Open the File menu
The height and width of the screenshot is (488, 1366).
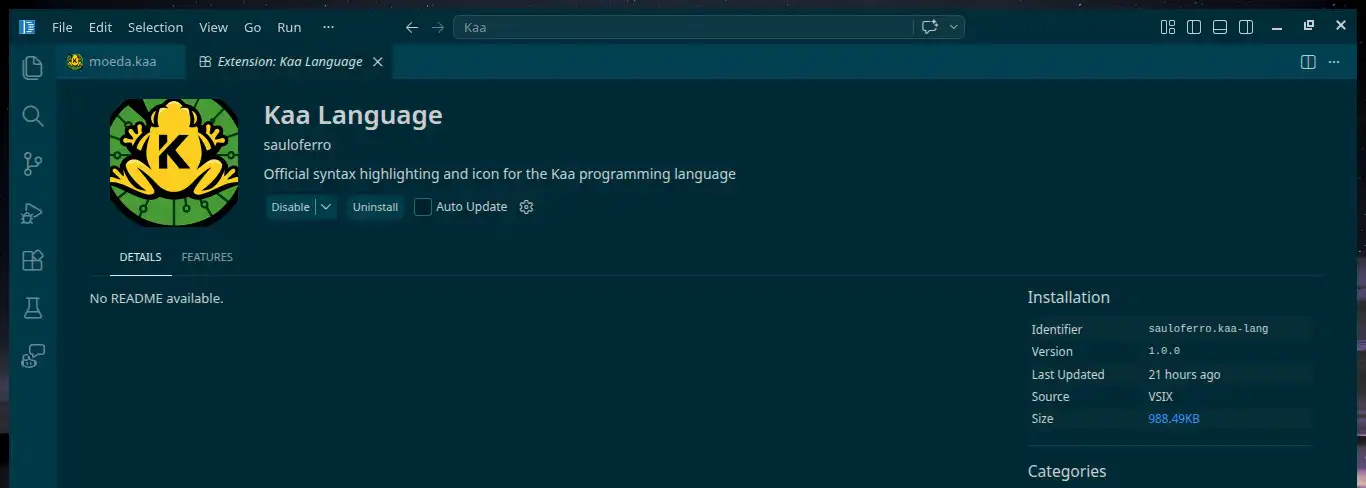coord(62,27)
